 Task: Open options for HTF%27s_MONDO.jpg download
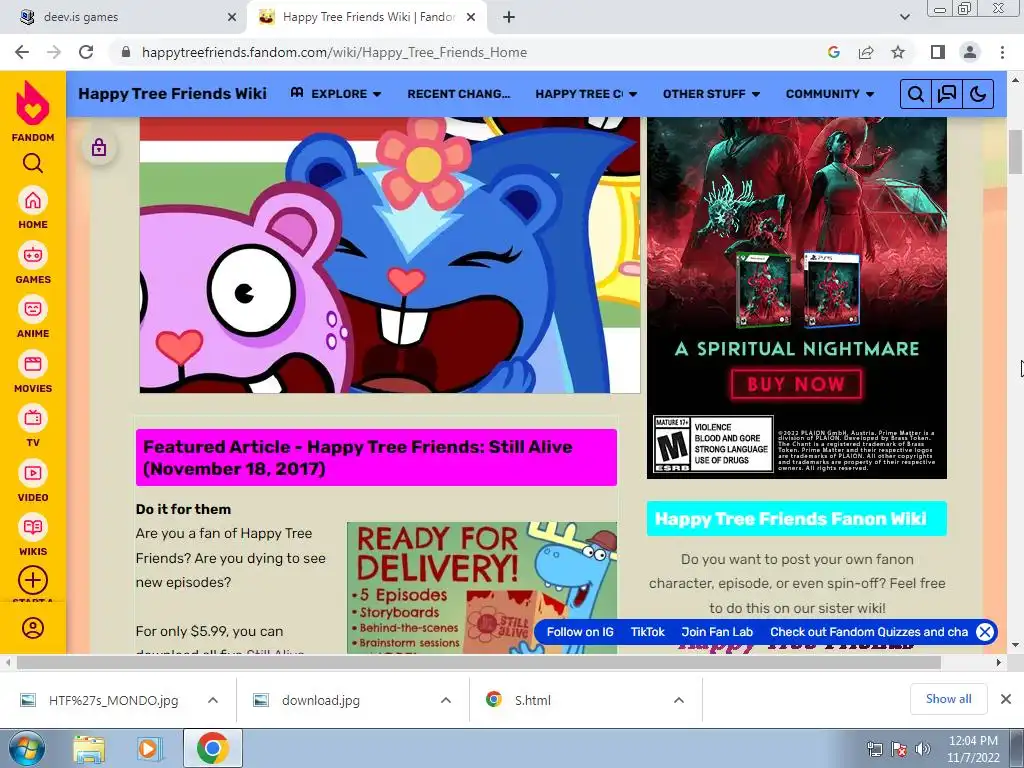point(213,700)
